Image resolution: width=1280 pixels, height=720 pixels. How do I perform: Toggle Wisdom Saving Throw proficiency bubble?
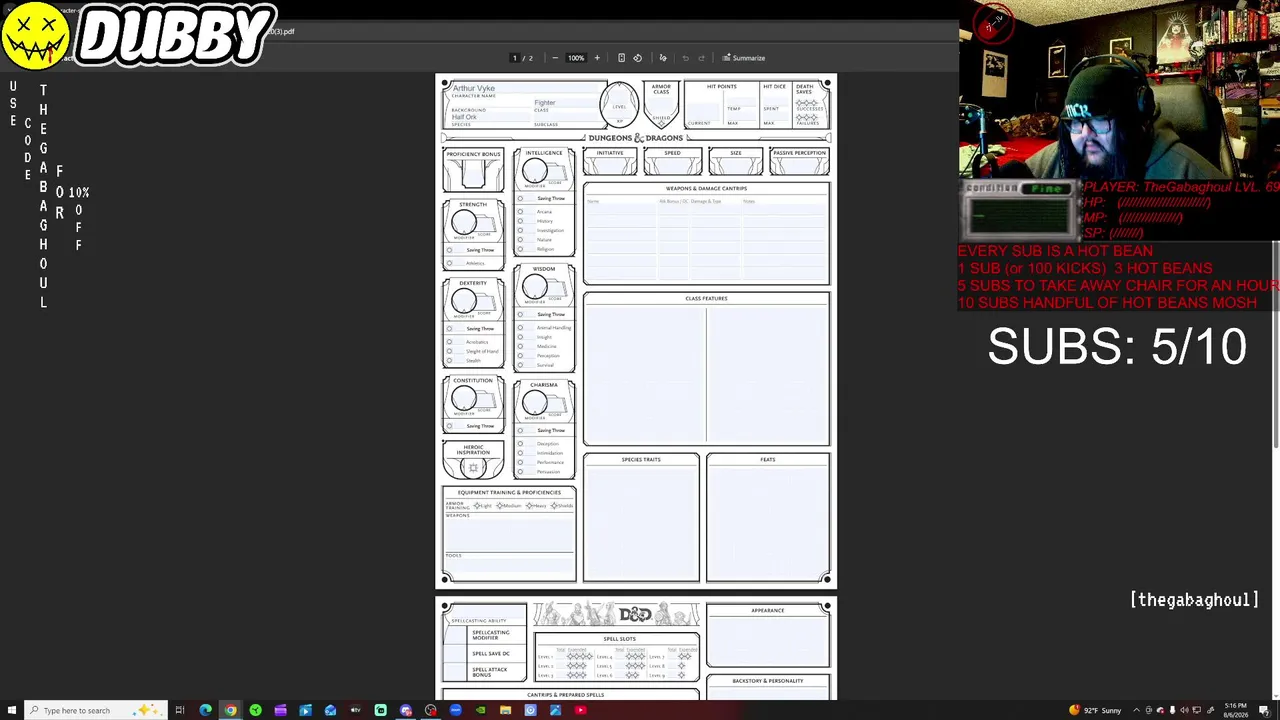click(520, 314)
